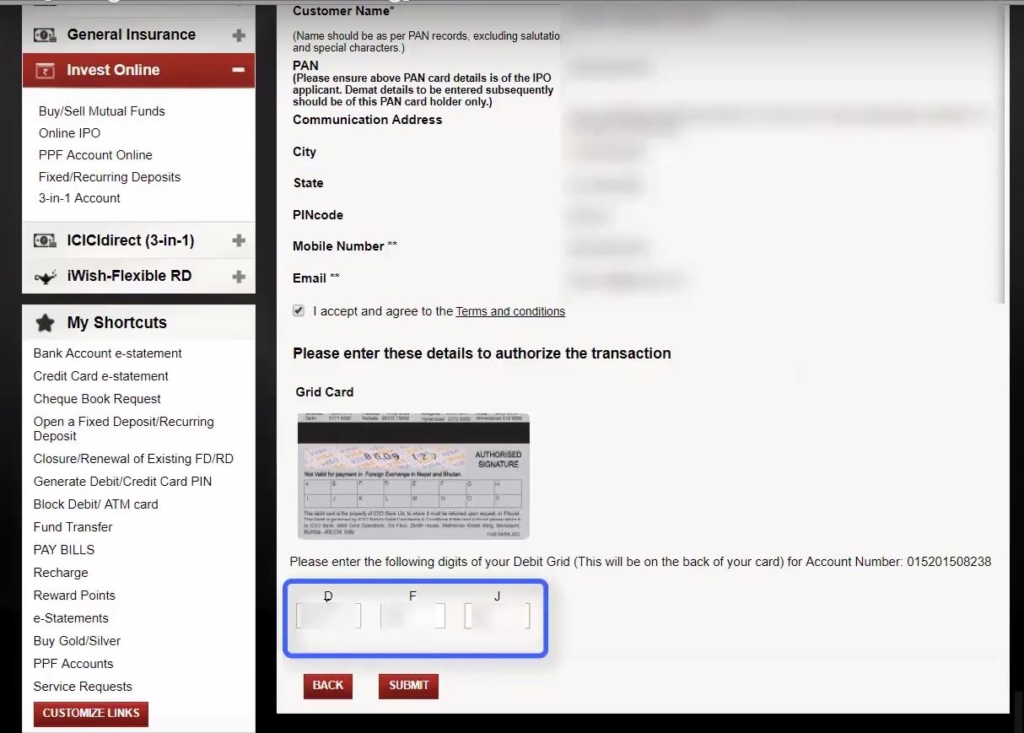The height and width of the screenshot is (733, 1024).
Task: Open the PPF Accounts shortcut
Action: coord(73,664)
